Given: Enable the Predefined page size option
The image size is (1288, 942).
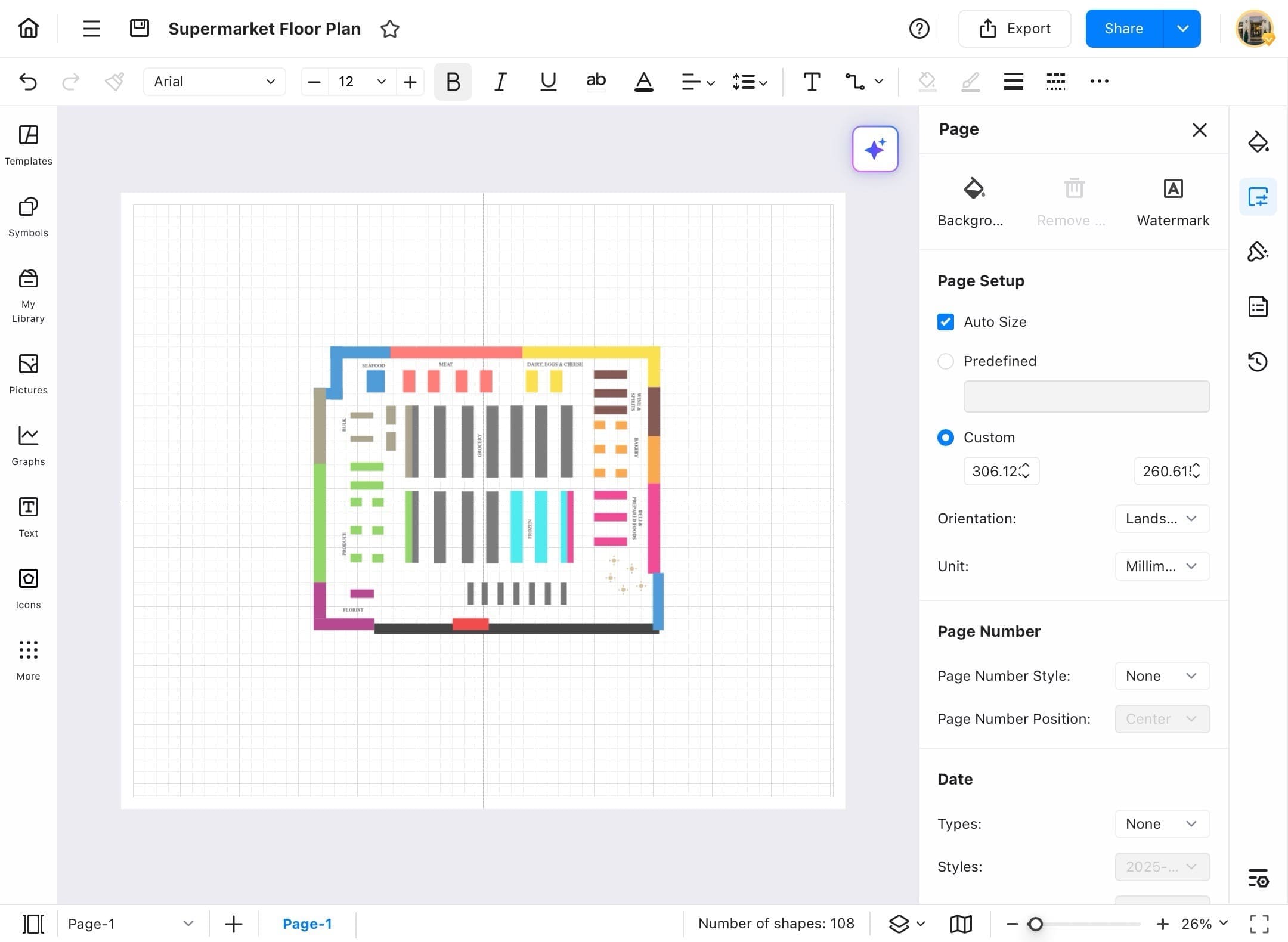Looking at the screenshot, I should pyautogui.click(x=945, y=361).
